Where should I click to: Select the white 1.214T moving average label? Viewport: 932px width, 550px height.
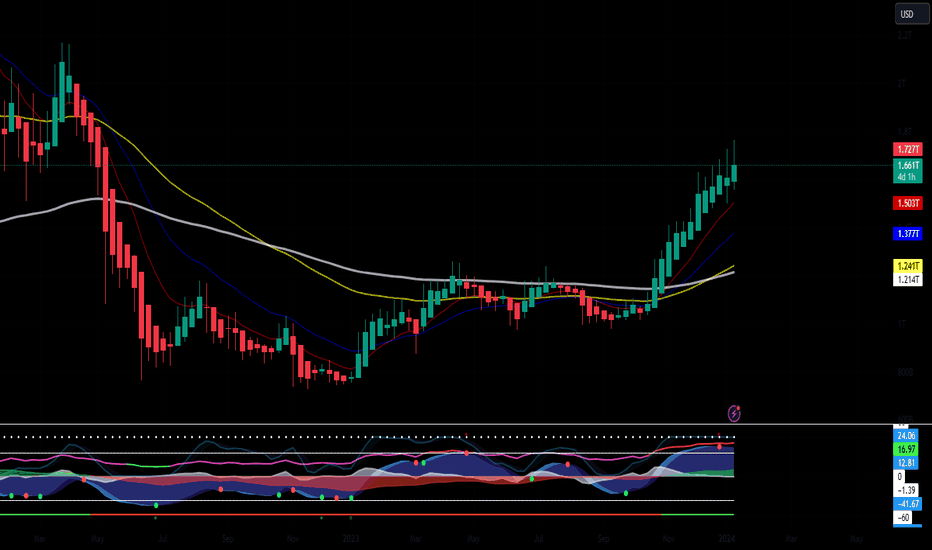click(x=908, y=279)
